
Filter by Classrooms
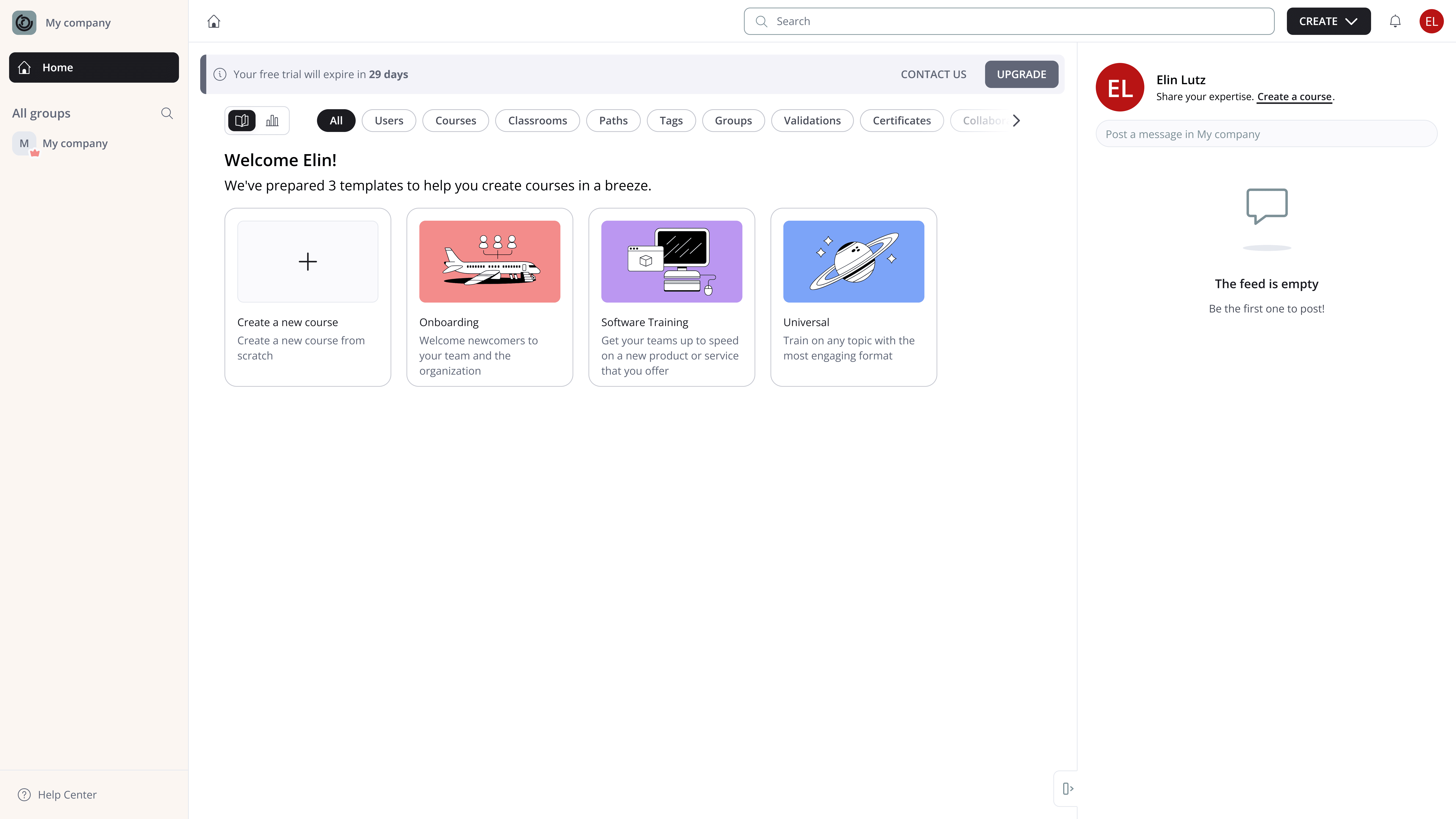[x=537, y=120]
